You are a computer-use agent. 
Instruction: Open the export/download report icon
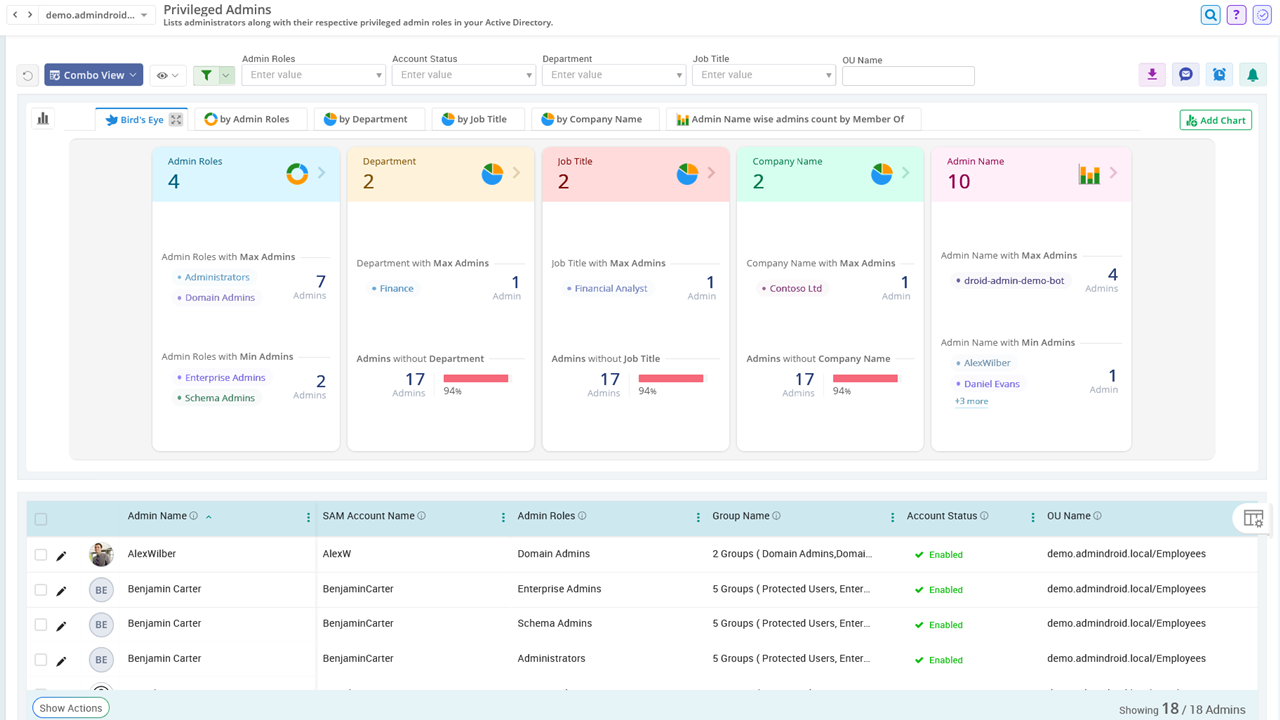pos(1151,74)
